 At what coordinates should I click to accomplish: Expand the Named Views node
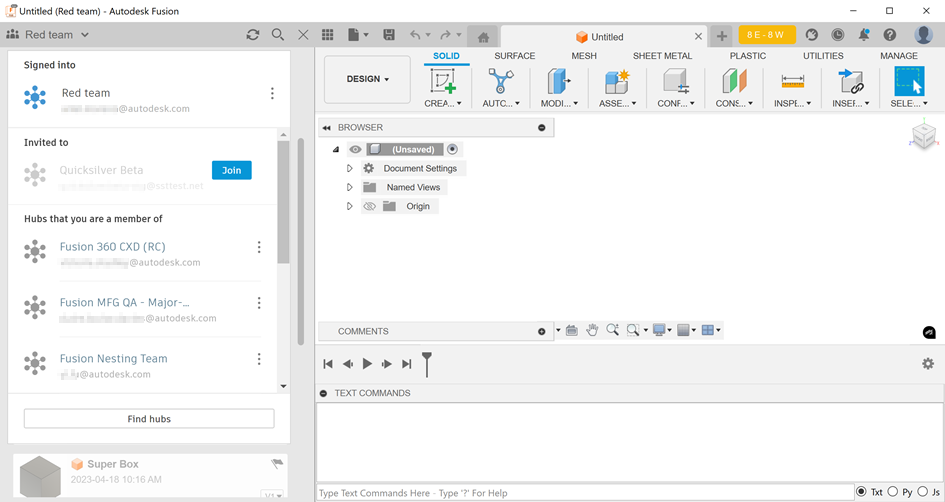coord(350,187)
